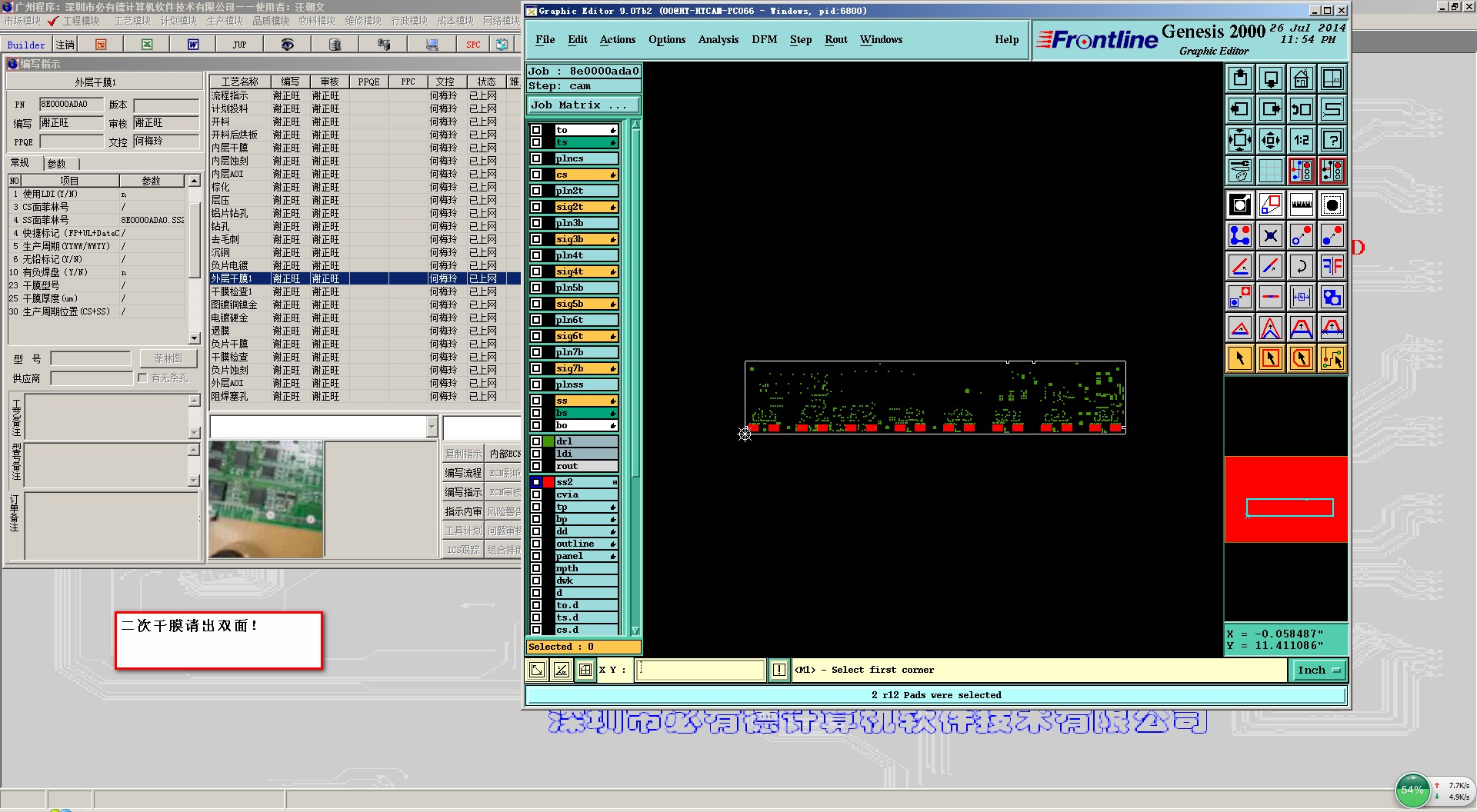Click the question mark help icon
Image resolution: width=1477 pixels, height=812 pixels.
1332,140
